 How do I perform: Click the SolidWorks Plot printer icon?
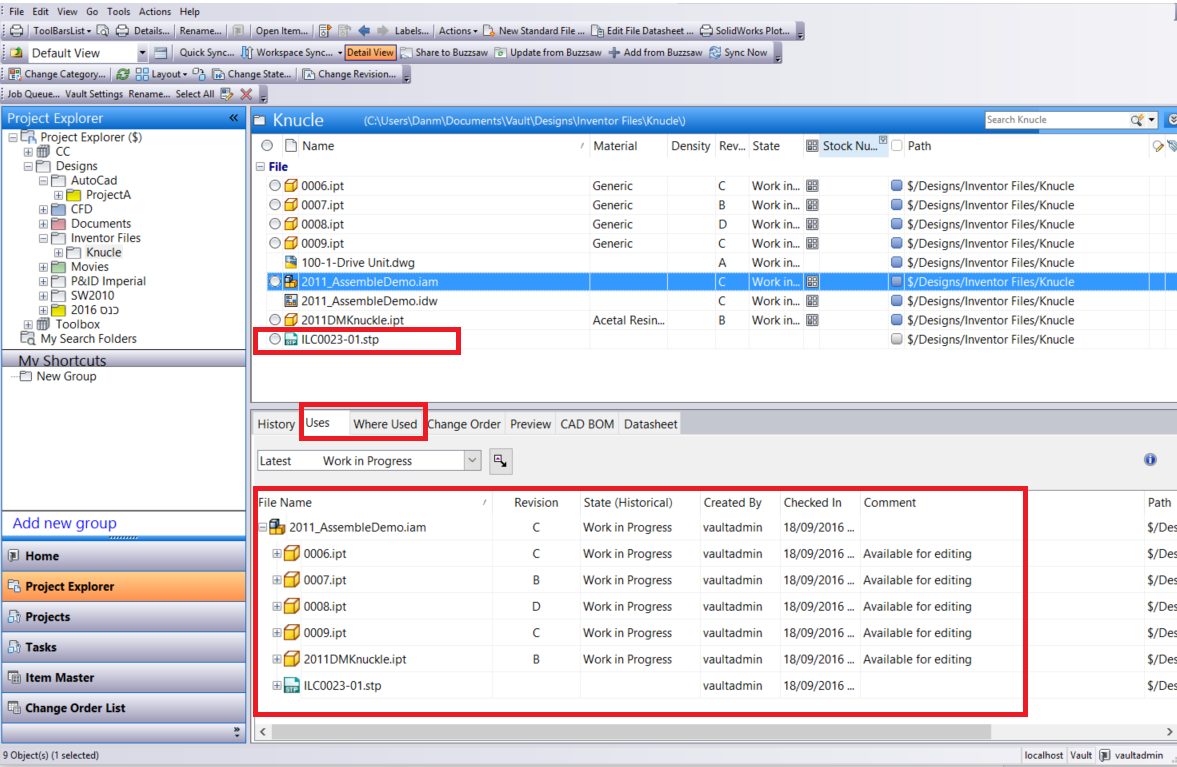click(706, 31)
